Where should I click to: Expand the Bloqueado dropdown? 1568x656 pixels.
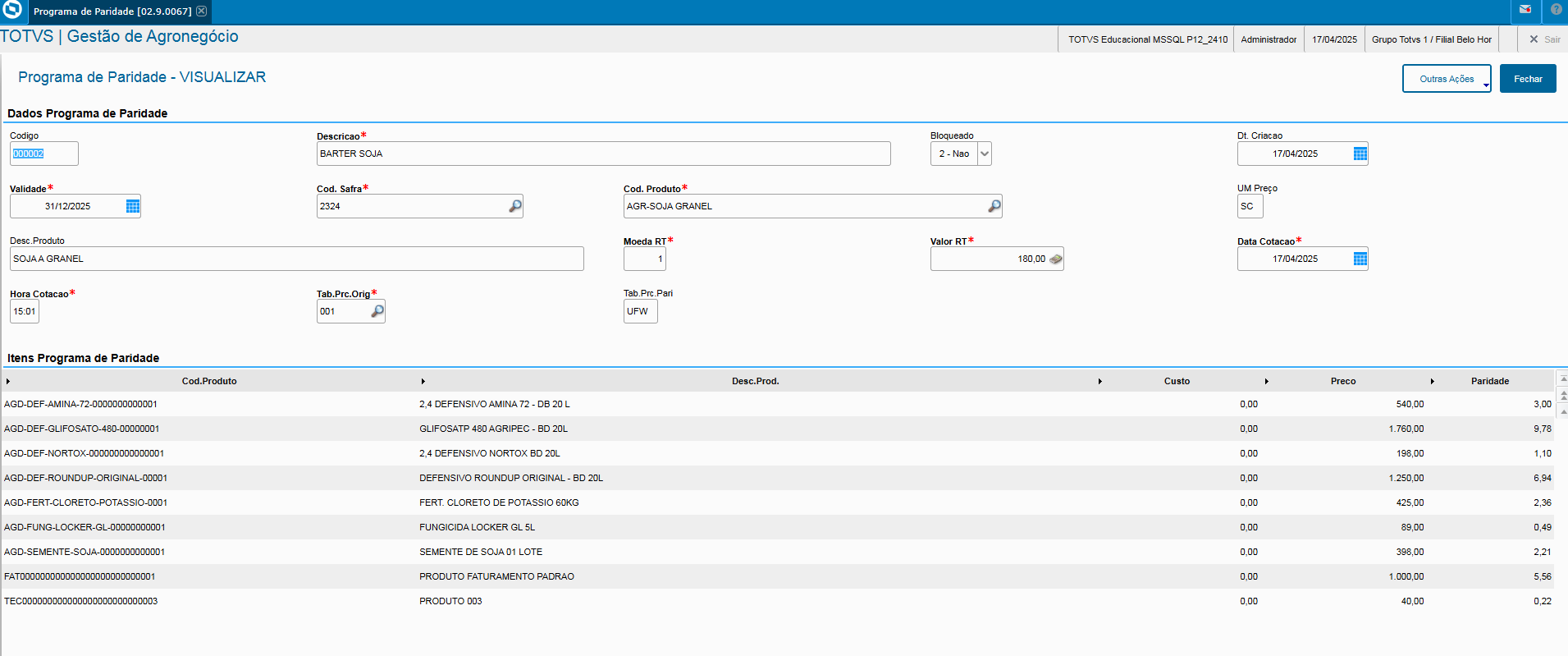[x=985, y=154]
